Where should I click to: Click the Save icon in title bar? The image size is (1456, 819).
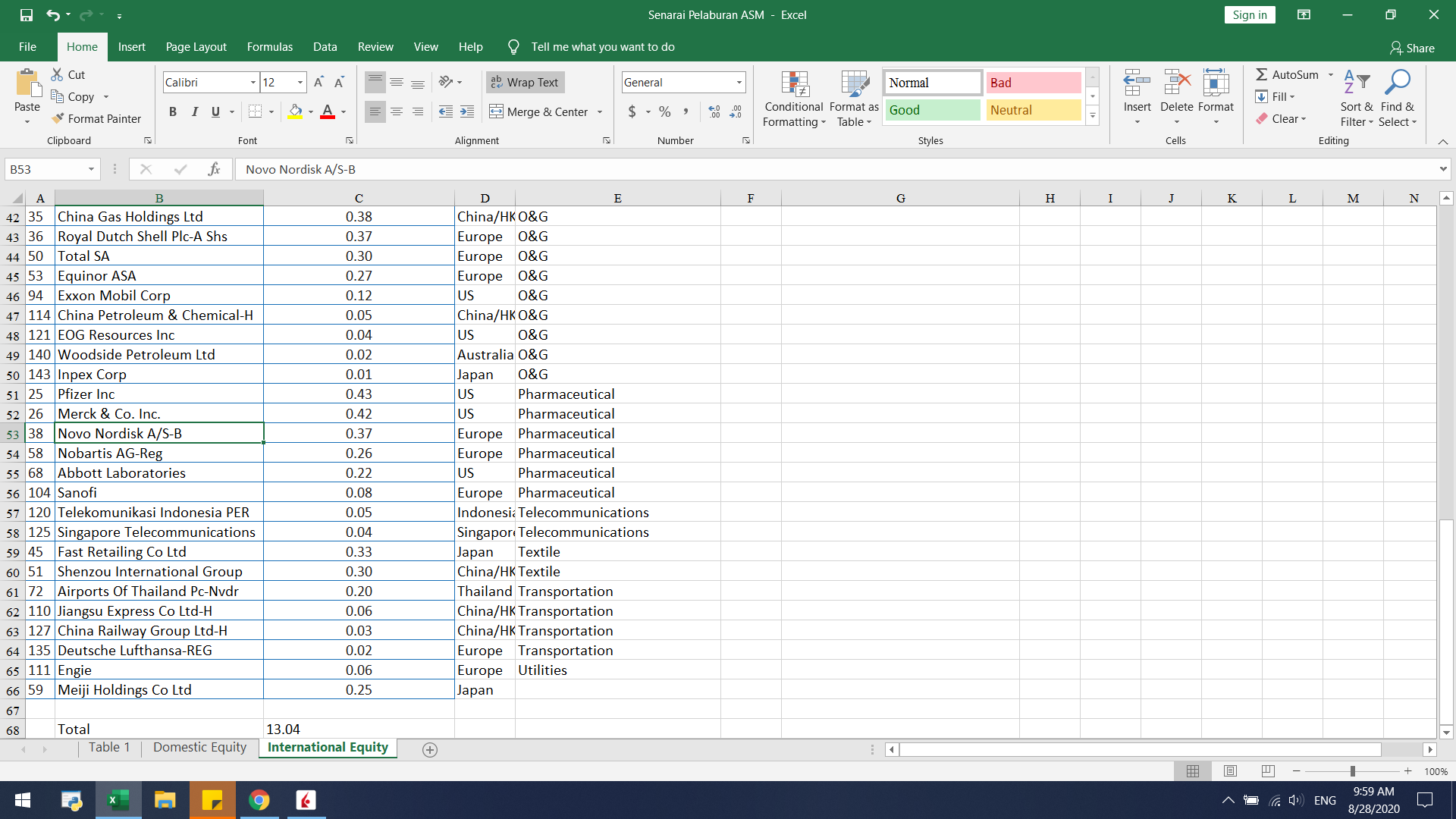point(27,14)
